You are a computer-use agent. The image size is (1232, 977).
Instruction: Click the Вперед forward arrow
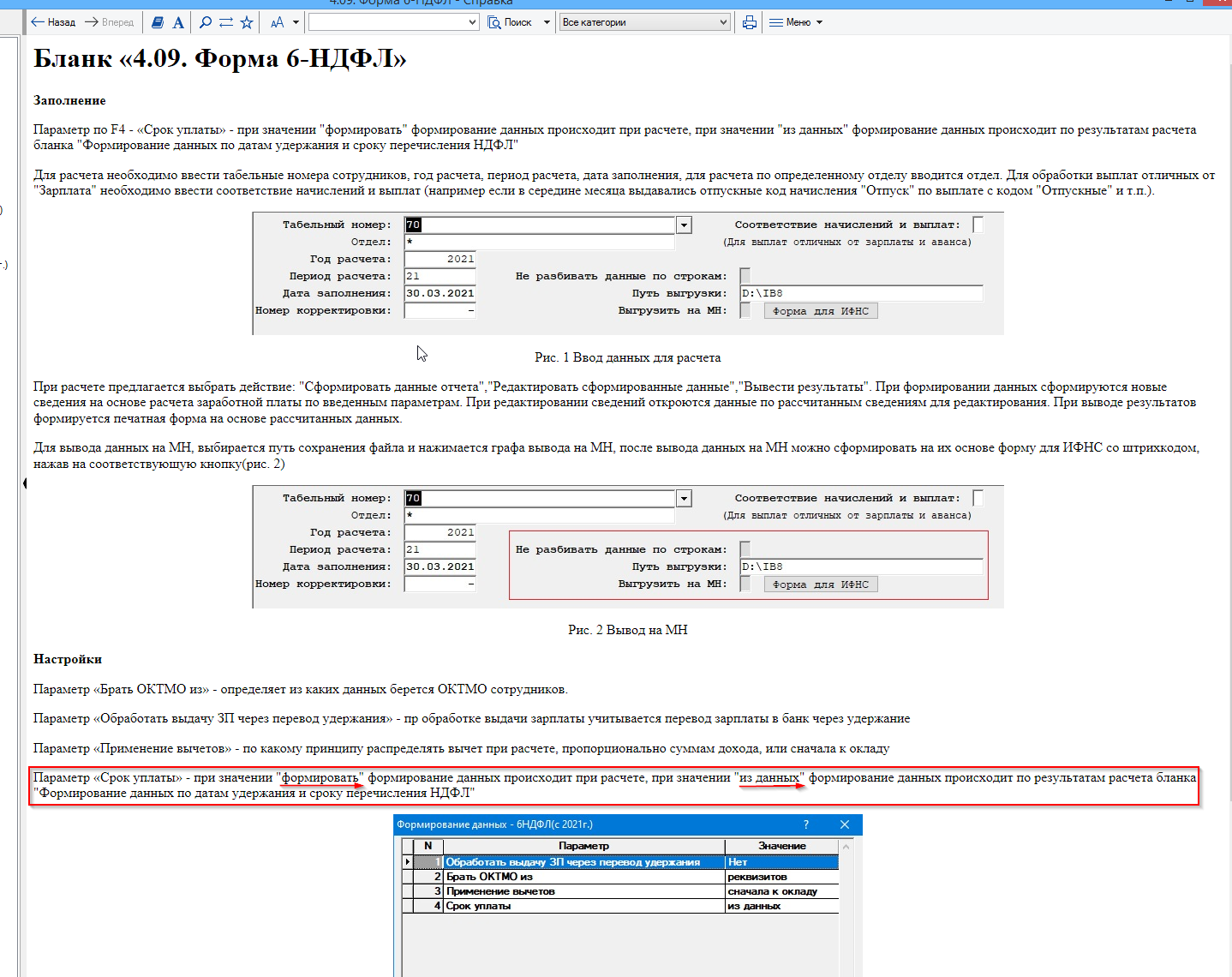pyautogui.click(x=109, y=22)
